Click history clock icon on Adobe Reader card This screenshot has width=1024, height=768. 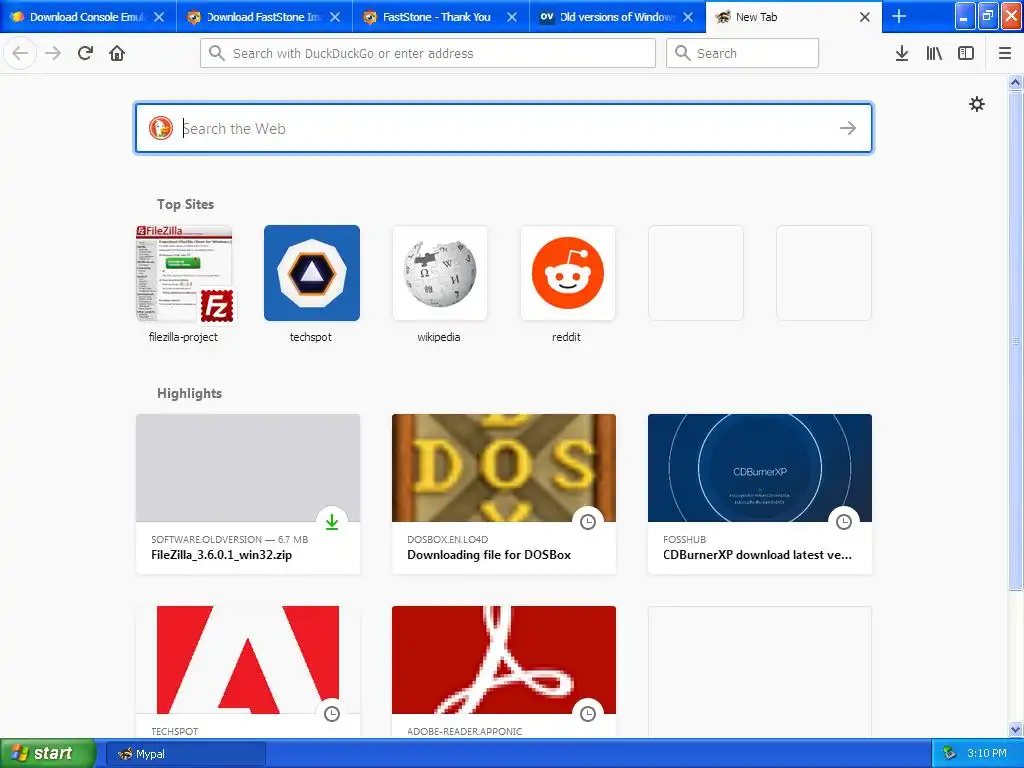588,714
